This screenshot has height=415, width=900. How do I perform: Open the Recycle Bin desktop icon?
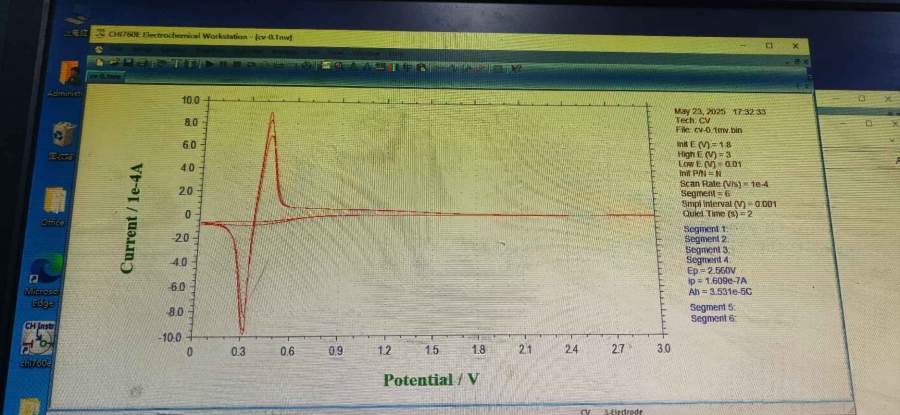click(x=64, y=139)
